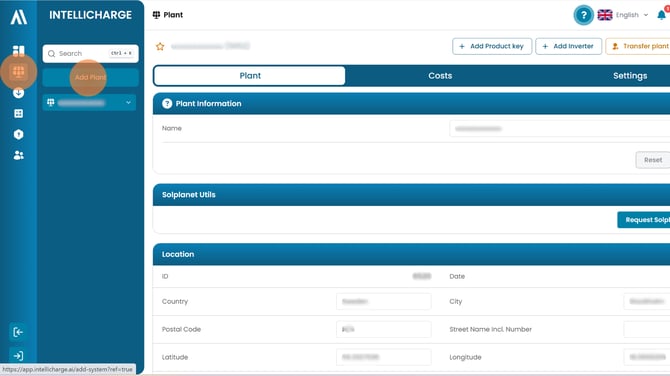
Task: Open the hexagon alert sidebar icon
Action: tap(18, 135)
